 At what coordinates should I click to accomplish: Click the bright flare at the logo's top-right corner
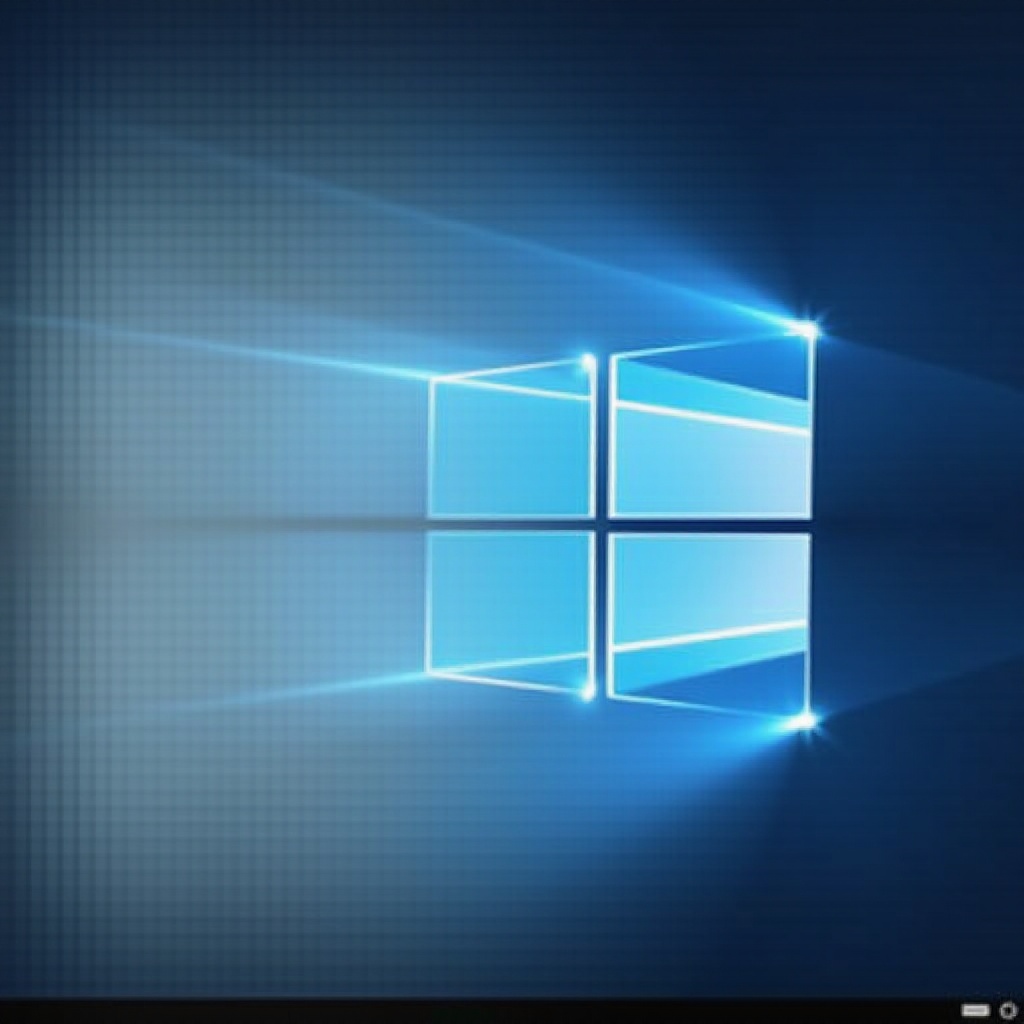(x=805, y=329)
